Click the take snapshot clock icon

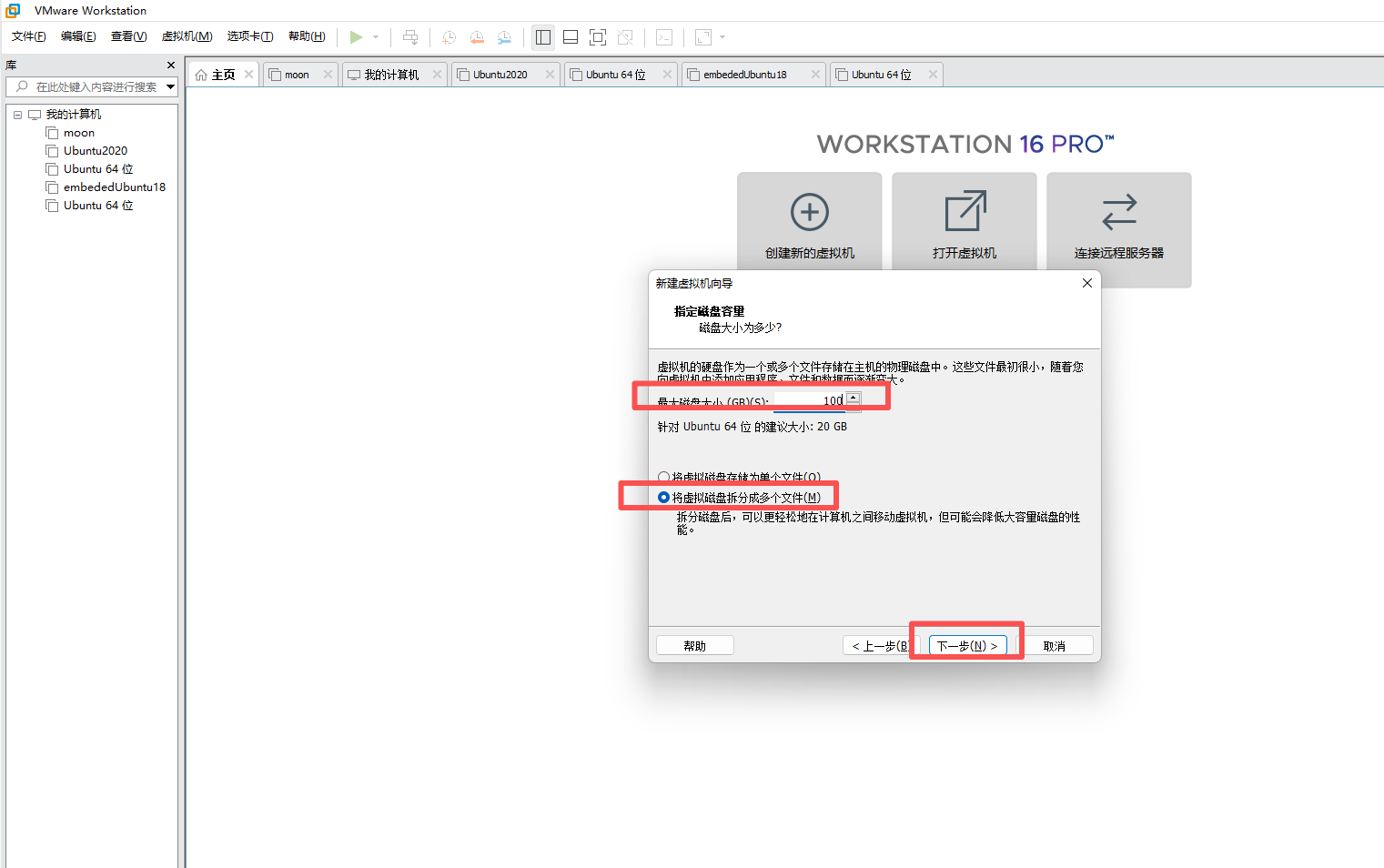[x=449, y=37]
